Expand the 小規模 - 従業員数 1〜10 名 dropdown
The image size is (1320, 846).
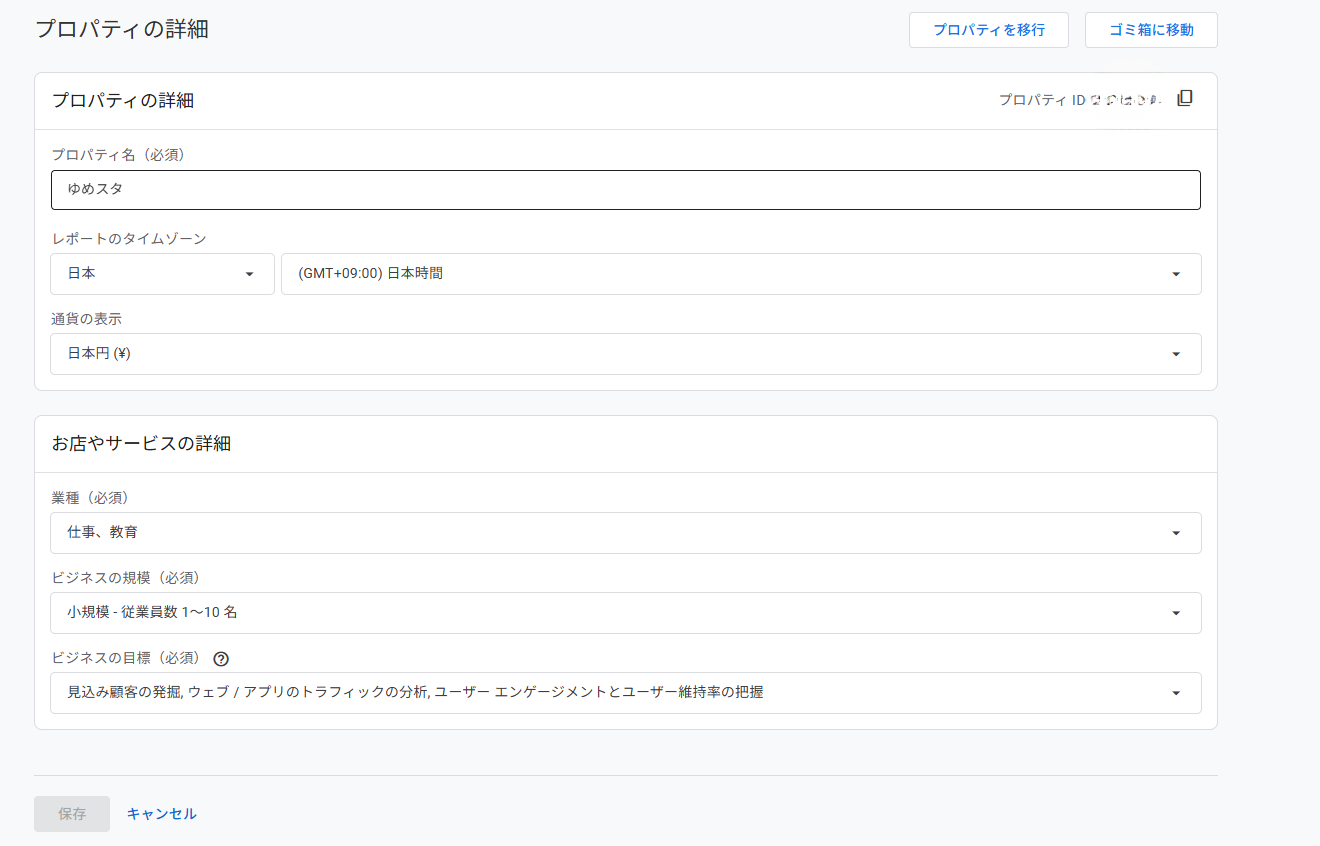(625, 613)
